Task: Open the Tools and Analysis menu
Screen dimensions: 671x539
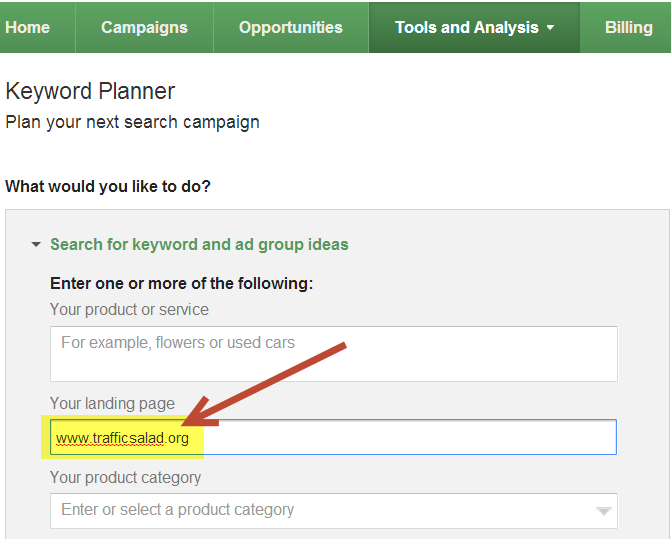Action: point(466,27)
